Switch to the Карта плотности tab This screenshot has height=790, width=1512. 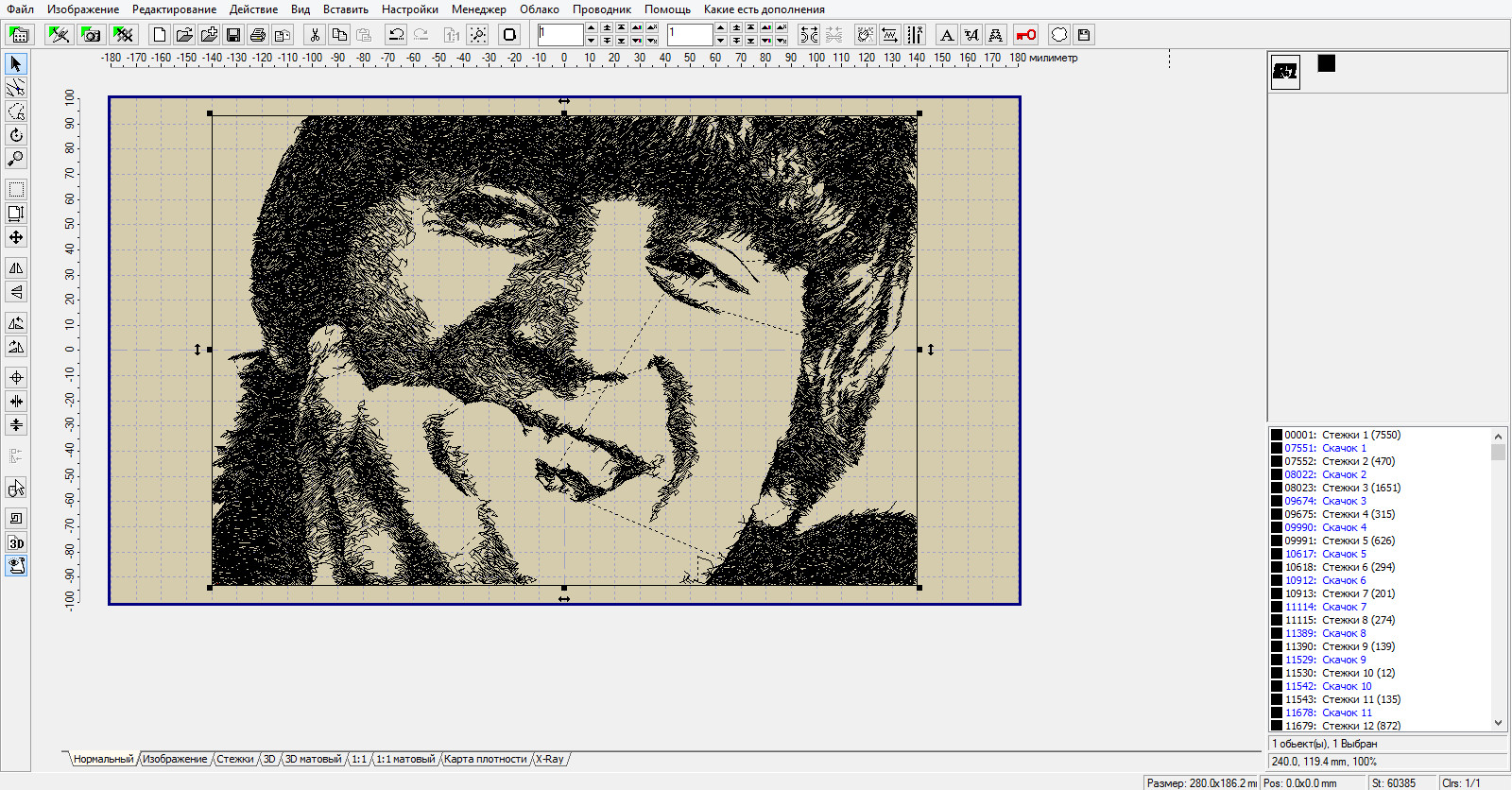pyautogui.click(x=486, y=759)
